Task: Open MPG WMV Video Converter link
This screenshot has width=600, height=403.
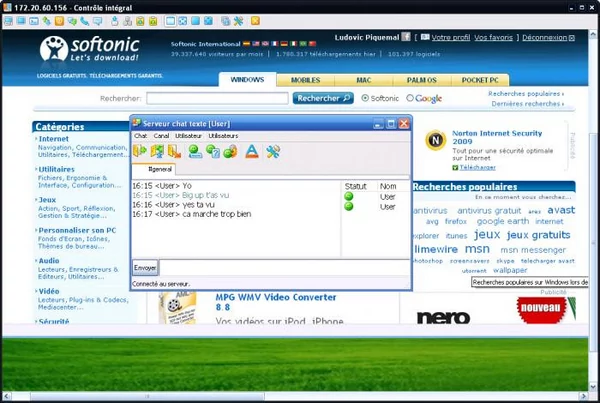Action: [276, 302]
